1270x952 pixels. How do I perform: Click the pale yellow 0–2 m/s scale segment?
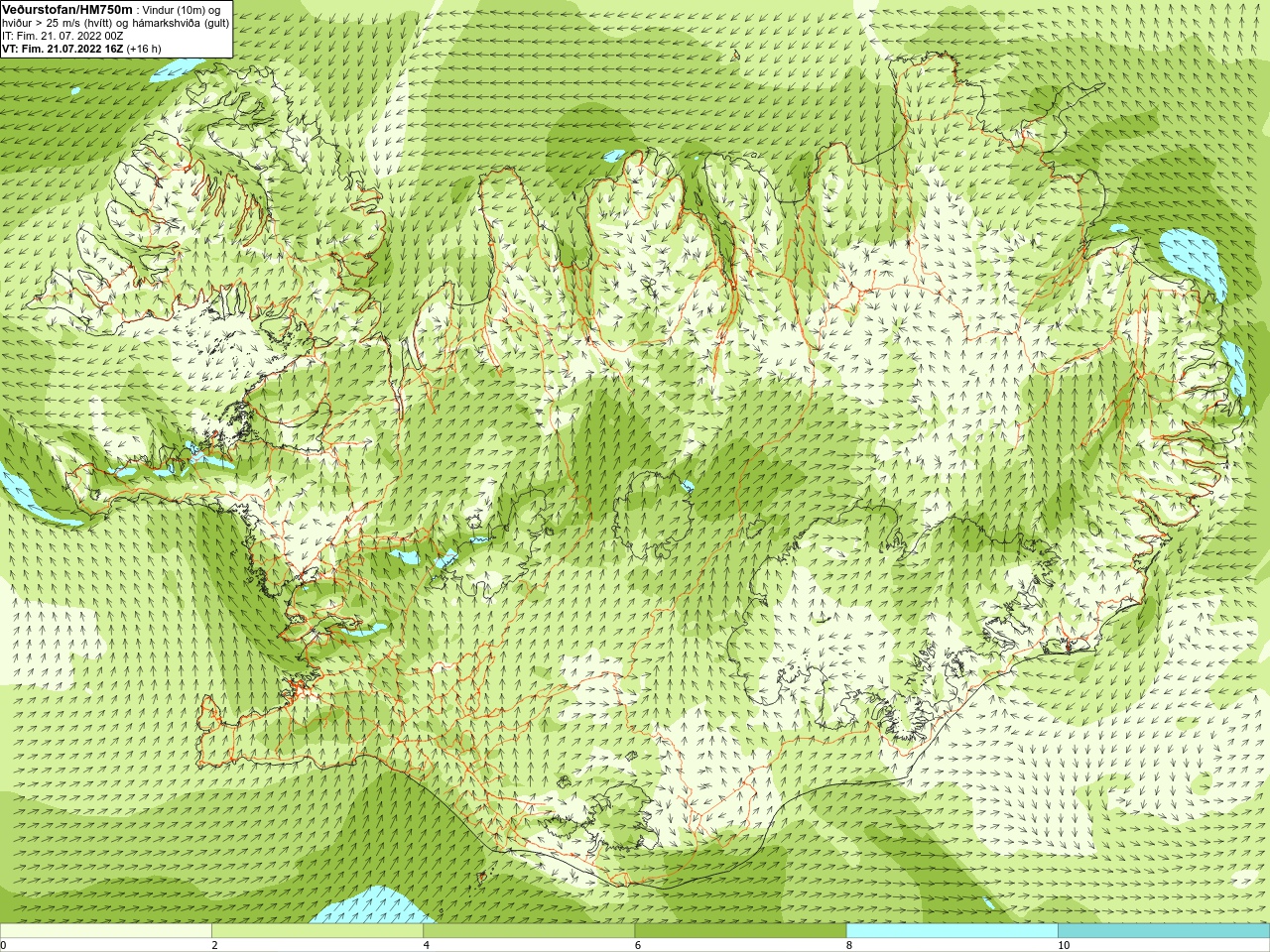click(105, 931)
